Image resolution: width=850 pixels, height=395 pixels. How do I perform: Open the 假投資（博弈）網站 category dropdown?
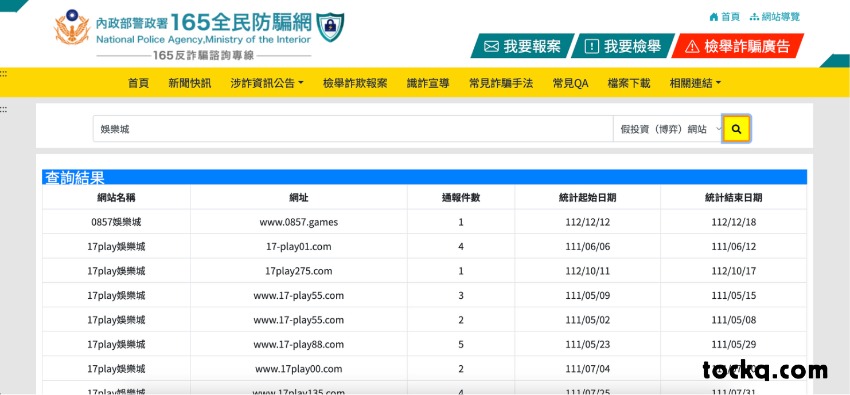point(668,129)
